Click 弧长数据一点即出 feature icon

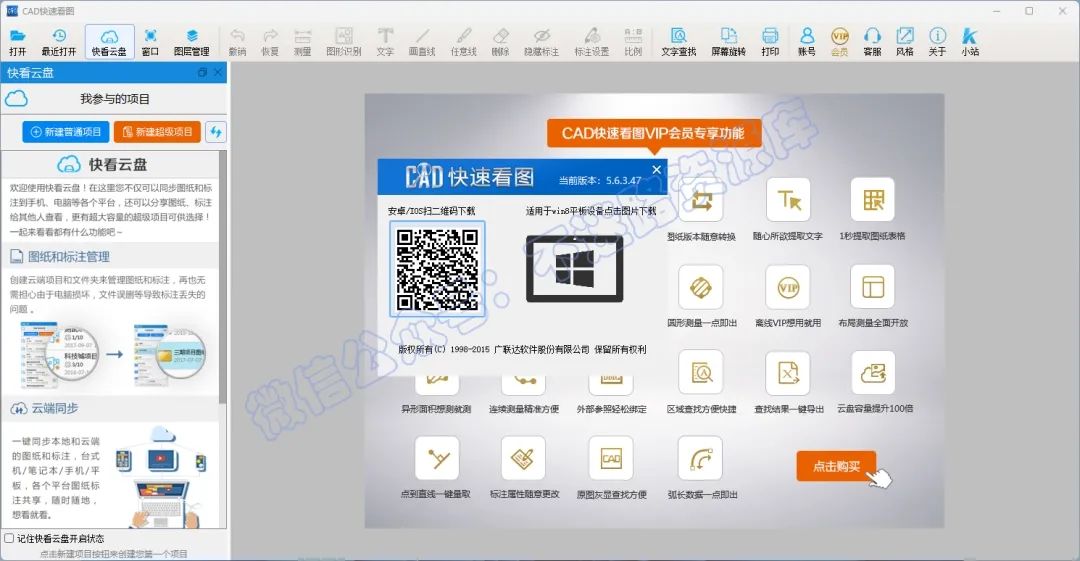(700, 458)
